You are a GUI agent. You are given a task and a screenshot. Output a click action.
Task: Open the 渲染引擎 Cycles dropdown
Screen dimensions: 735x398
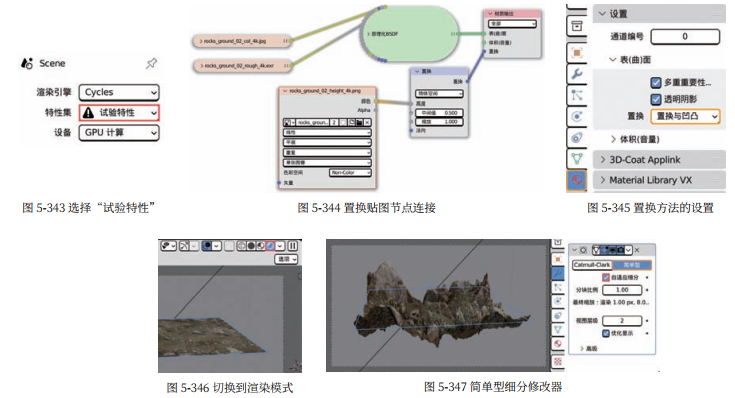tap(119, 92)
